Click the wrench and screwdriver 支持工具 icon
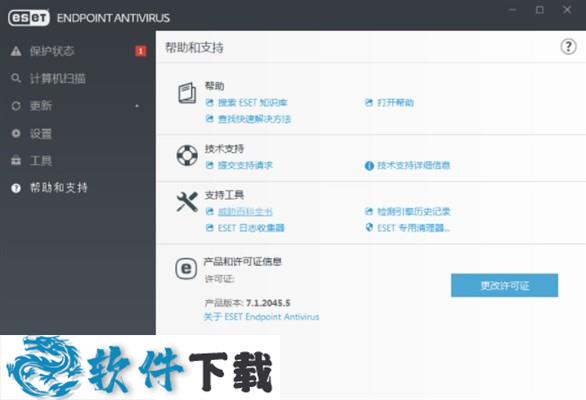The height and width of the screenshot is (400, 586). [187, 202]
